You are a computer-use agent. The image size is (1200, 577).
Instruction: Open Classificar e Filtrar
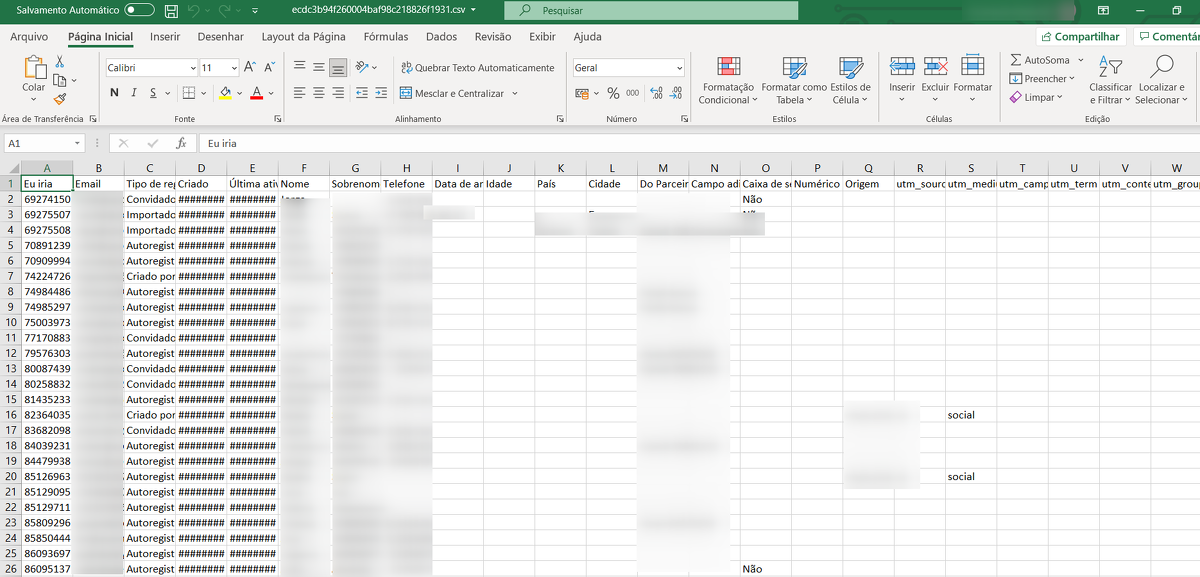pos(1110,80)
